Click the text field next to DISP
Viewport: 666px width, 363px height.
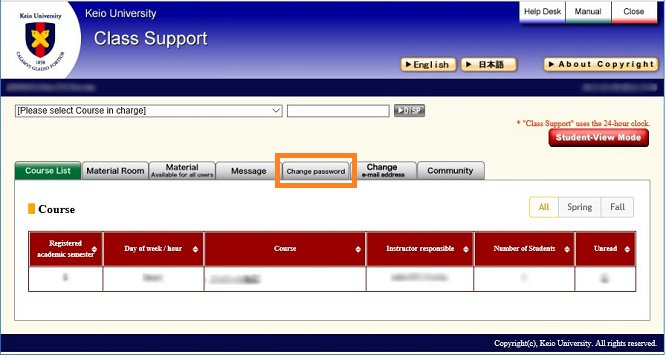tap(338, 111)
